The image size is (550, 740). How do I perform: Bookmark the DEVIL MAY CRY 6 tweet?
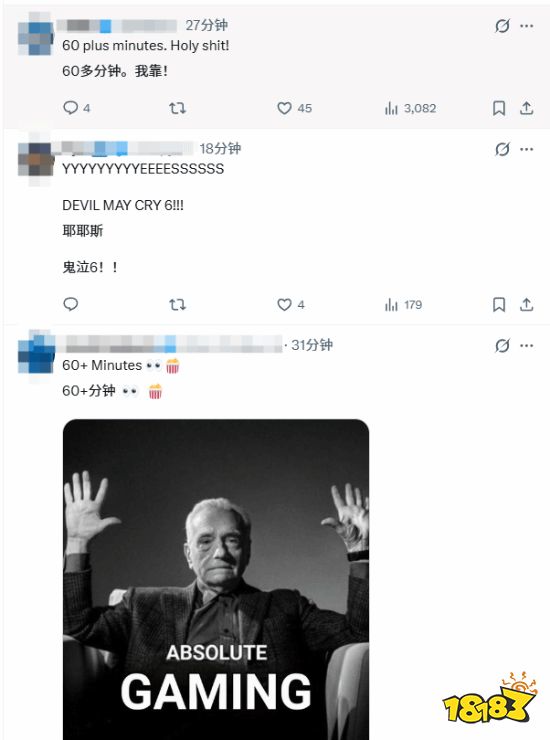pyautogui.click(x=499, y=305)
